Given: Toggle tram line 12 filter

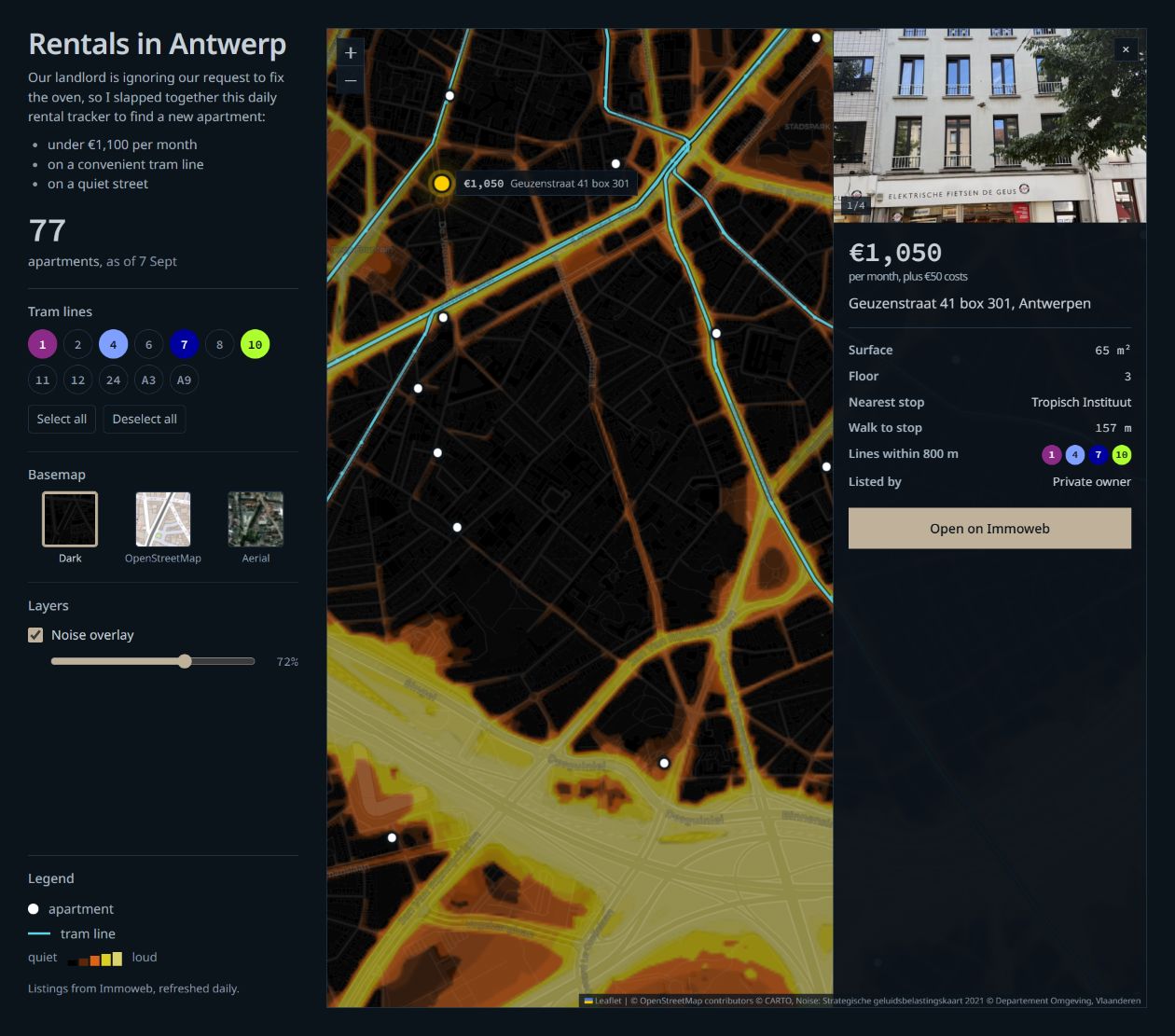Looking at the screenshot, I should [x=77, y=380].
